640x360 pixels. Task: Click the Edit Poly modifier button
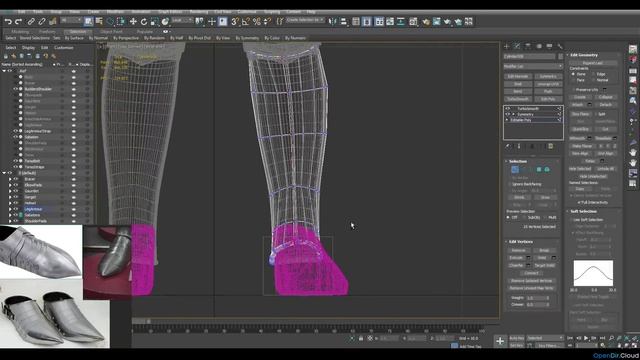click(548, 99)
